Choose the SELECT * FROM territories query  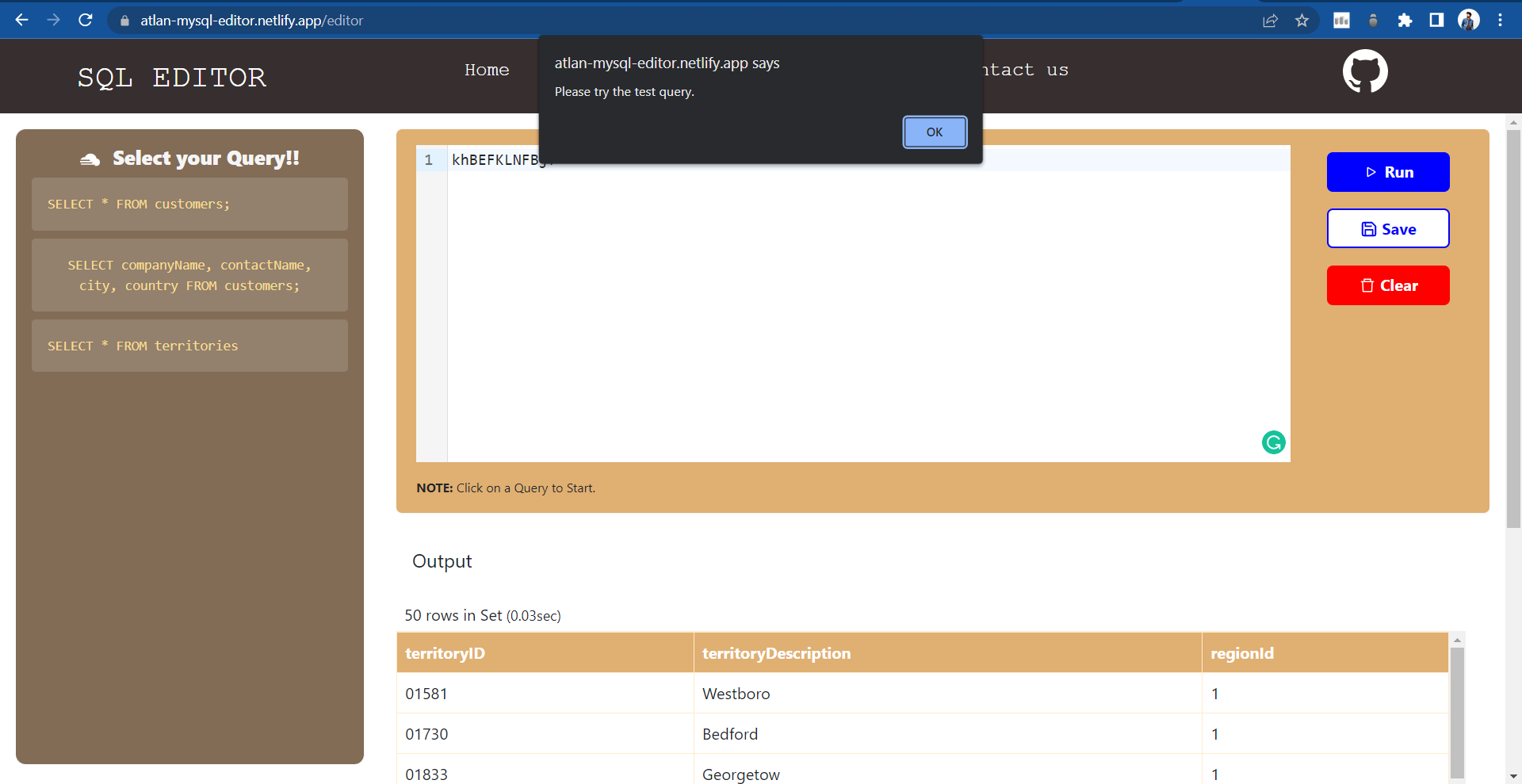[189, 346]
